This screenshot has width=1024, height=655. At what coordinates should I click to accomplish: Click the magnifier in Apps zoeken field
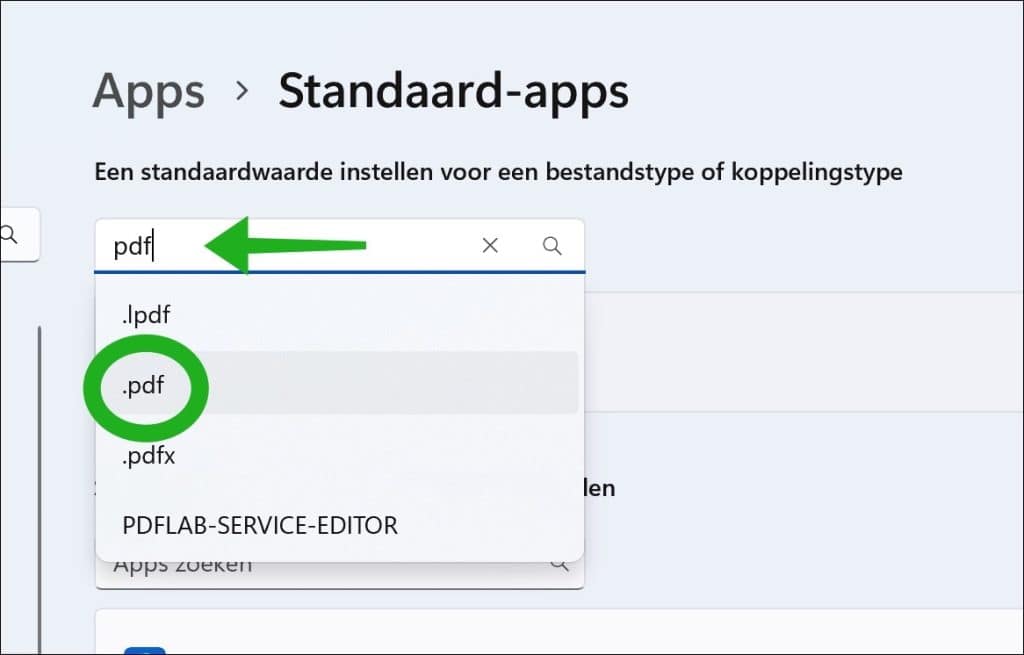tap(560, 564)
